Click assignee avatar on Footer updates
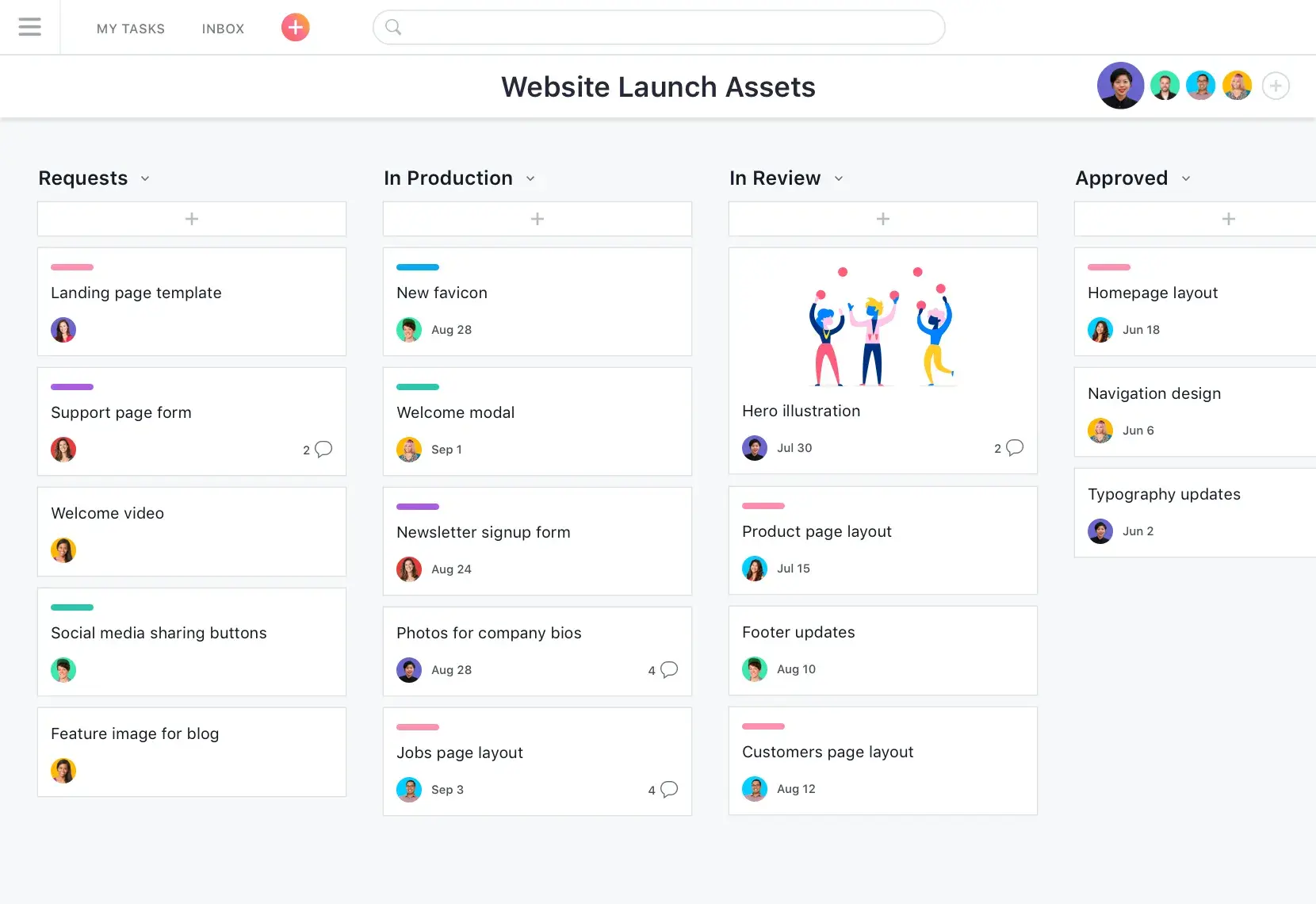The width and height of the screenshot is (1316, 904). pyautogui.click(x=755, y=669)
